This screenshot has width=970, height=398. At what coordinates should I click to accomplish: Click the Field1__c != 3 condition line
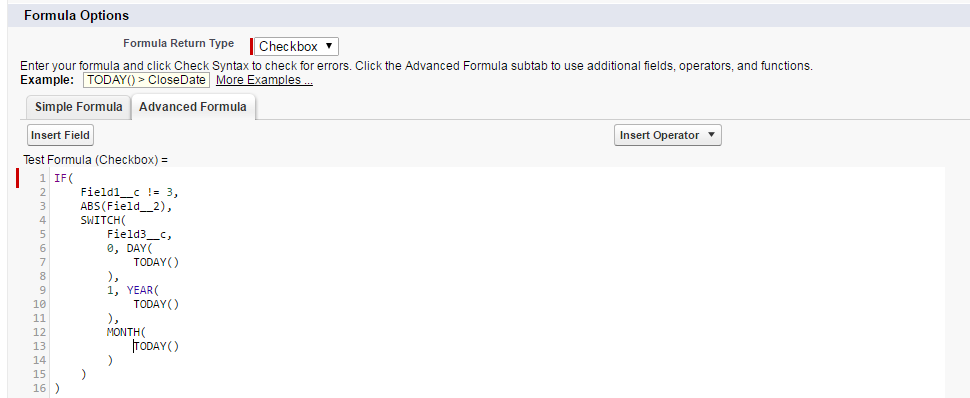(x=129, y=193)
